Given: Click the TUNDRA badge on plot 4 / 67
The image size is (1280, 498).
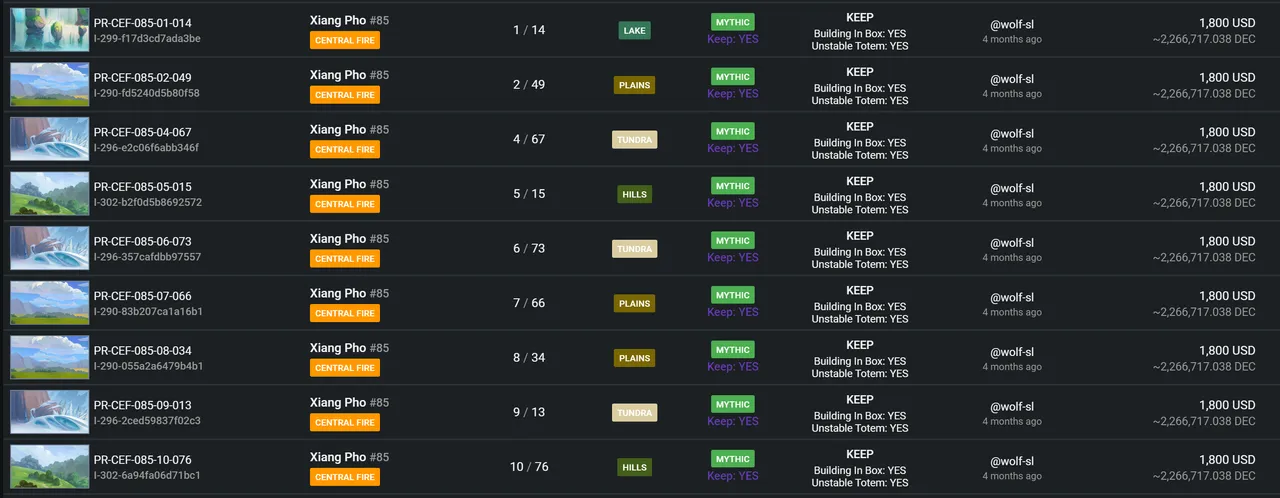Looking at the screenshot, I should 634,140.
